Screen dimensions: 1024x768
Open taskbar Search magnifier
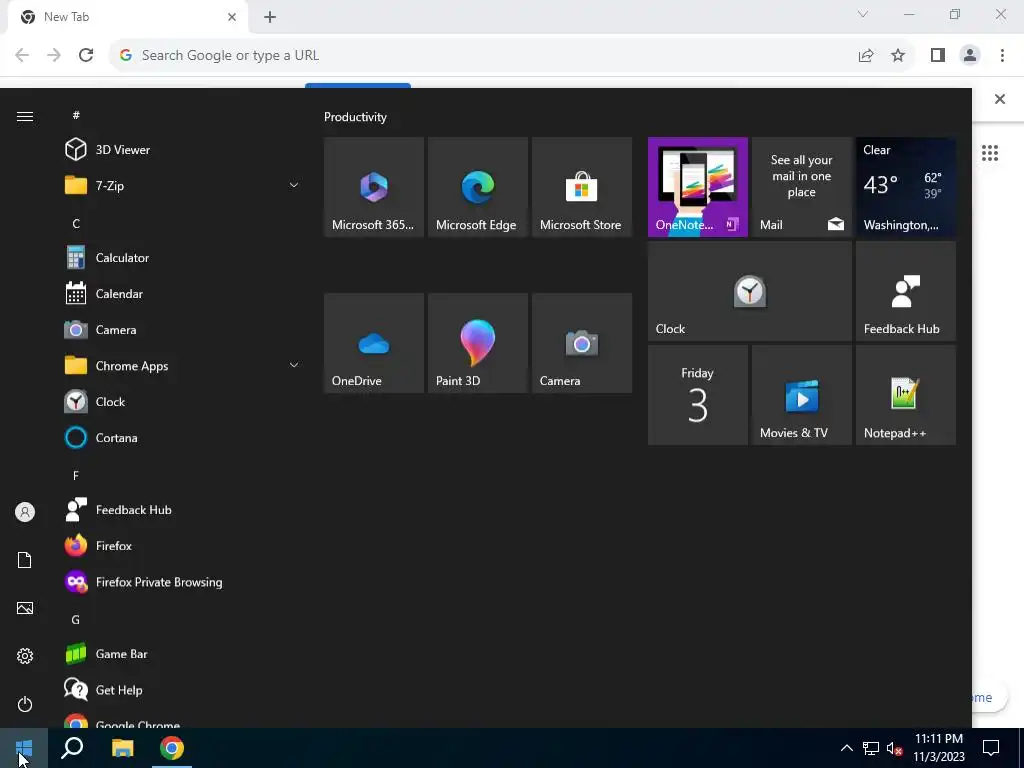(x=72, y=748)
